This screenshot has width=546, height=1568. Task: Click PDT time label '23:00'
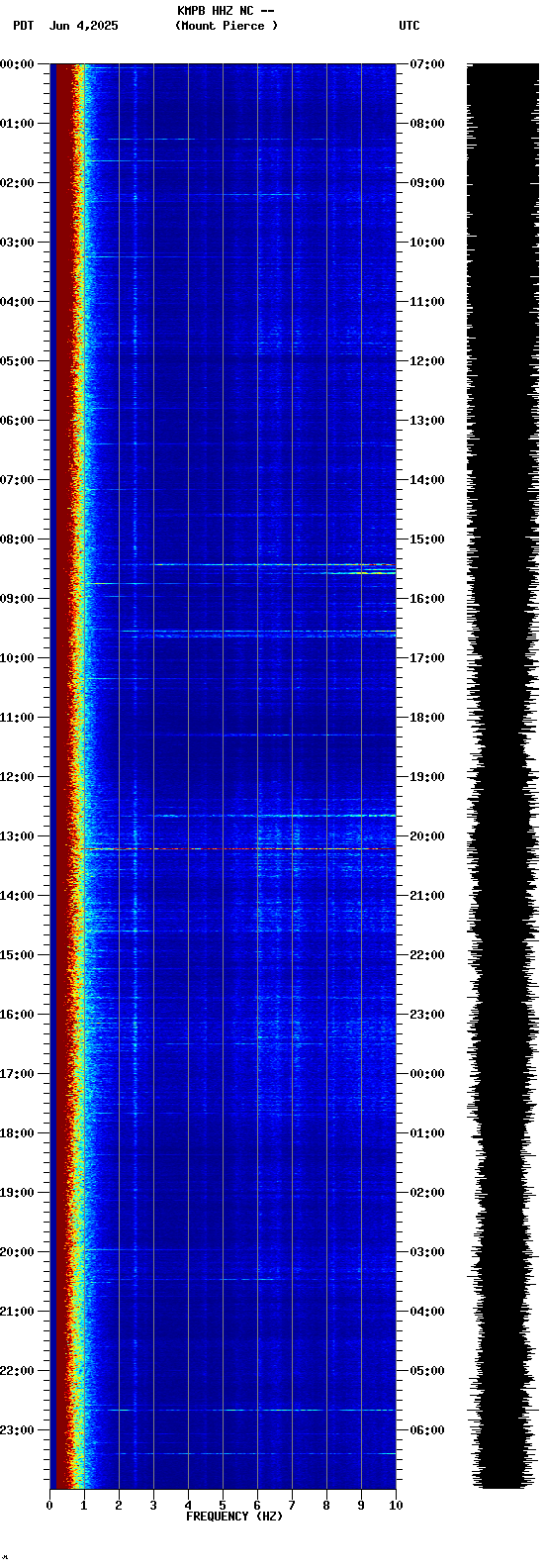(x=17, y=1430)
